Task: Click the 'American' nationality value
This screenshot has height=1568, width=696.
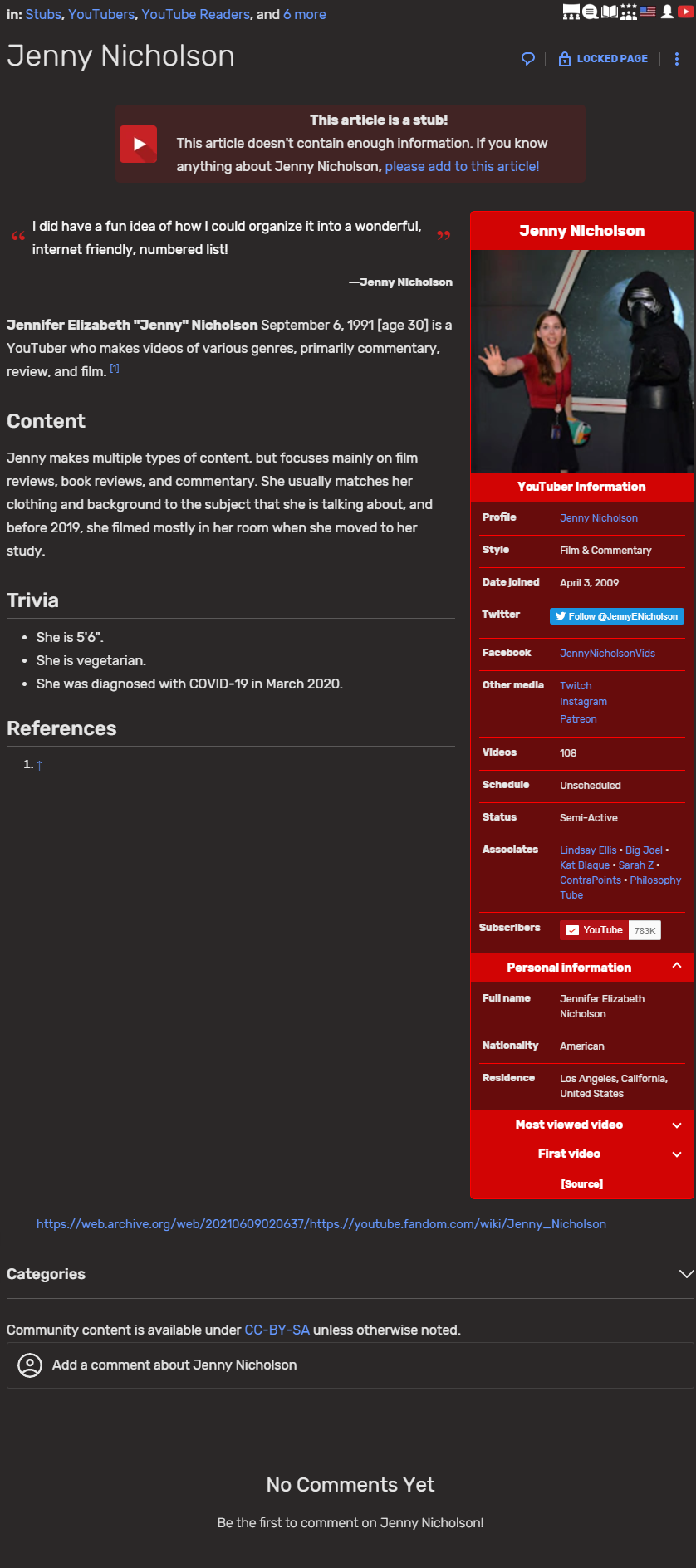Action: [582, 1046]
